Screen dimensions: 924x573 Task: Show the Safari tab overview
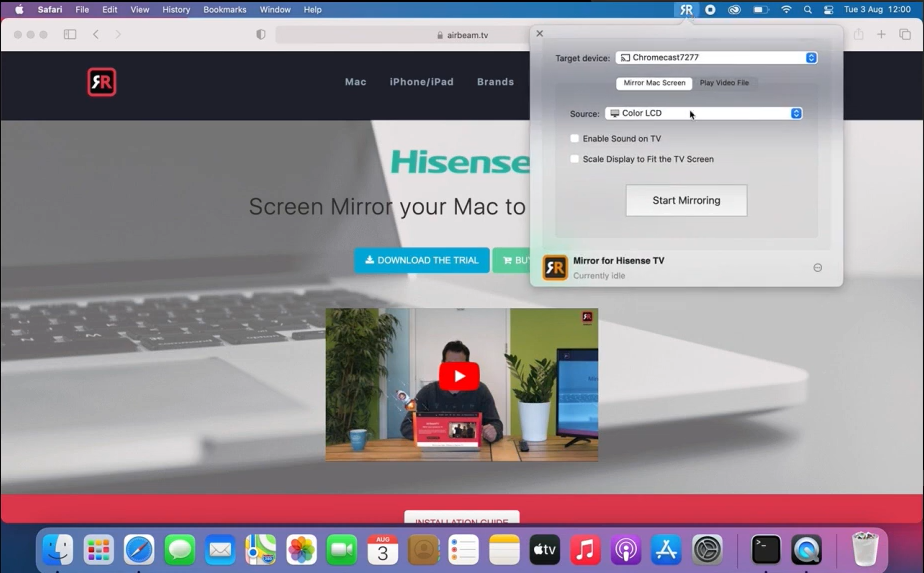click(905, 34)
